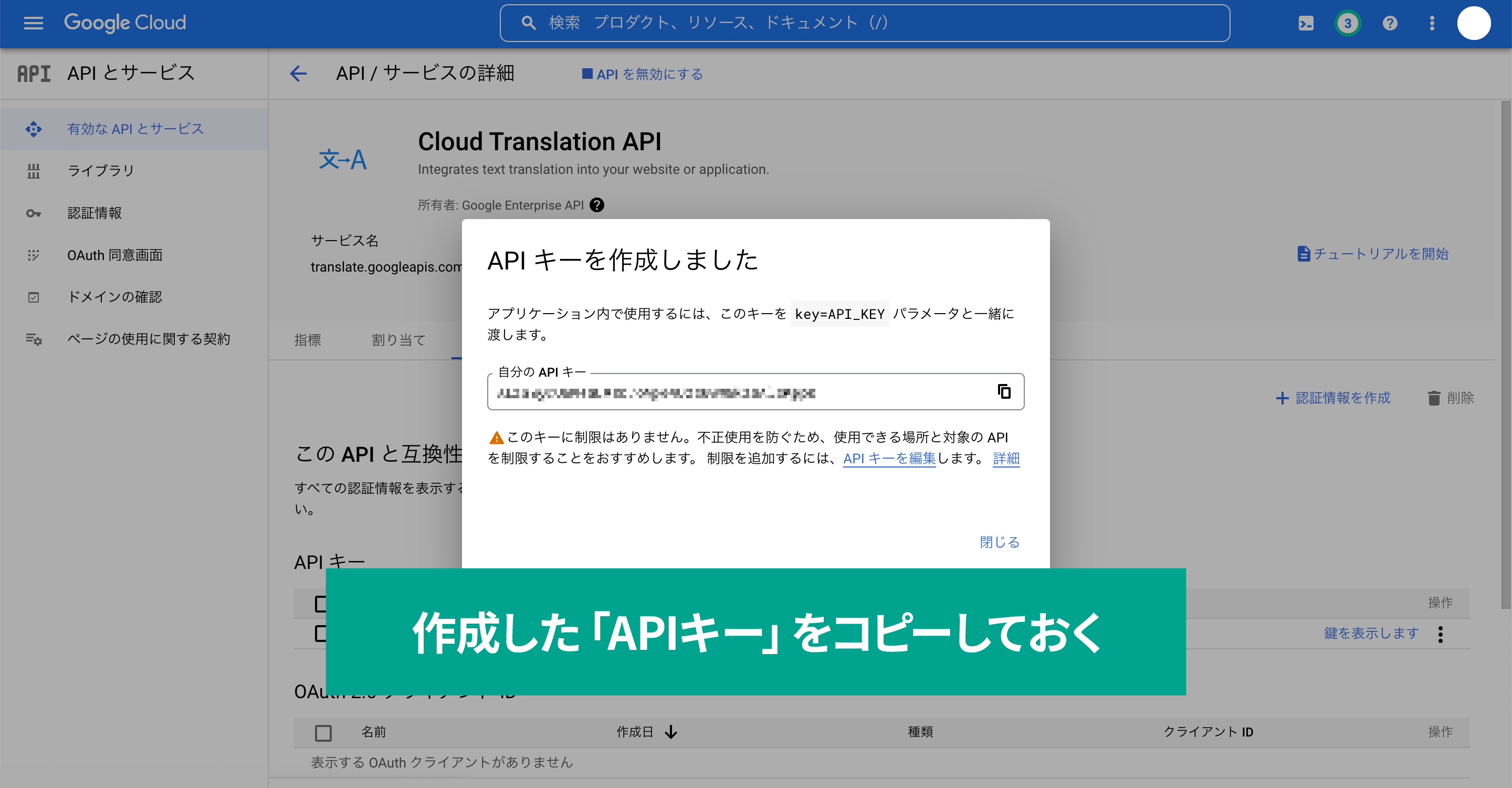This screenshot has height=788, width=1512.
Task: Follow the API キーを編集 link
Action: click(x=889, y=458)
